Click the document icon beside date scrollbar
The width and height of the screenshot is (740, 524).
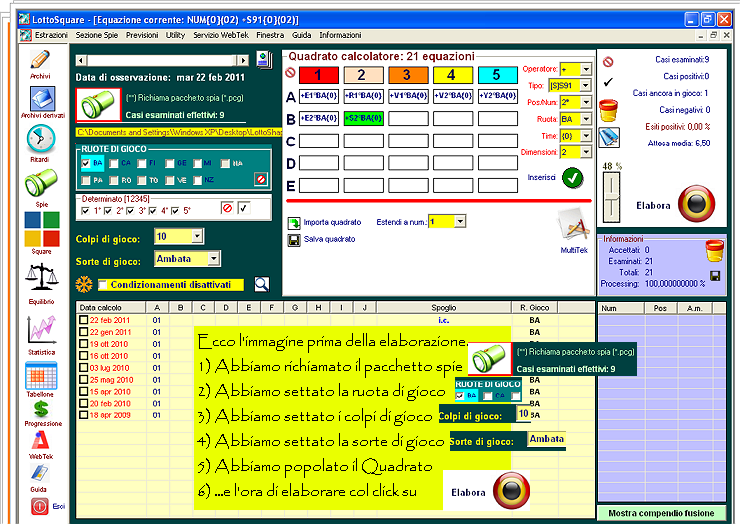264,60
